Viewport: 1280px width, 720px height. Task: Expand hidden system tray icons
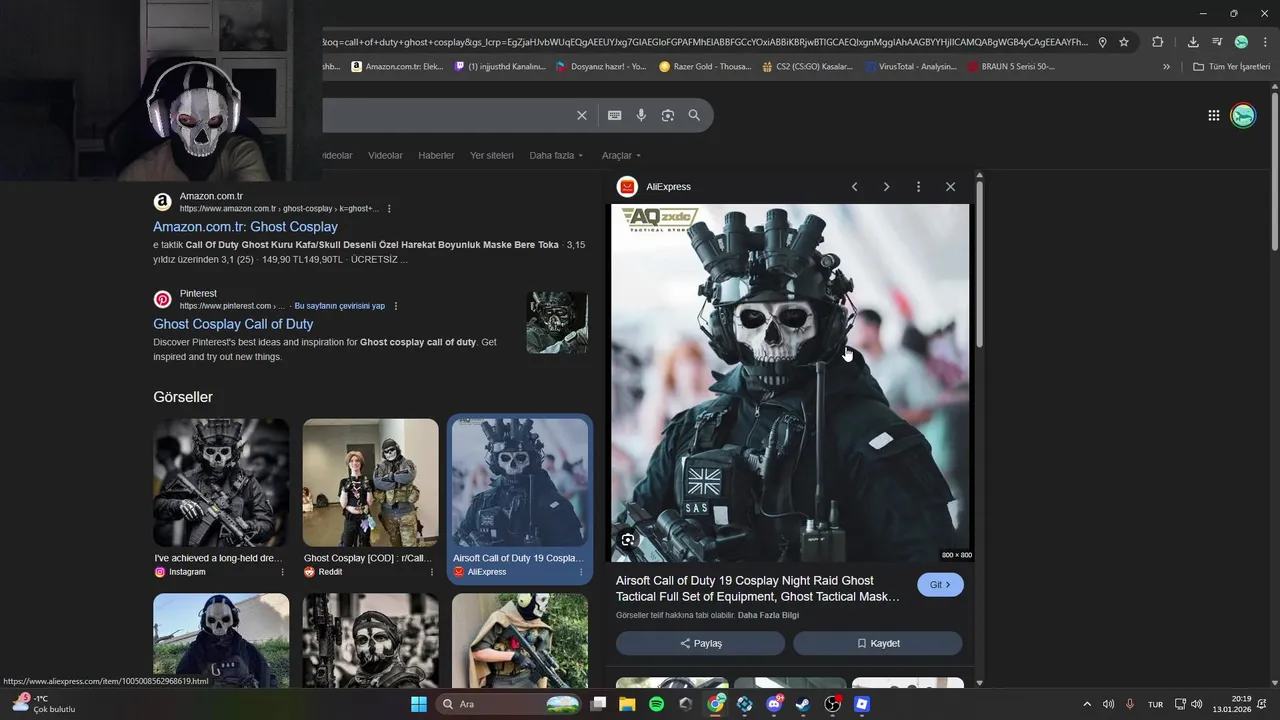click(1087, 705)
